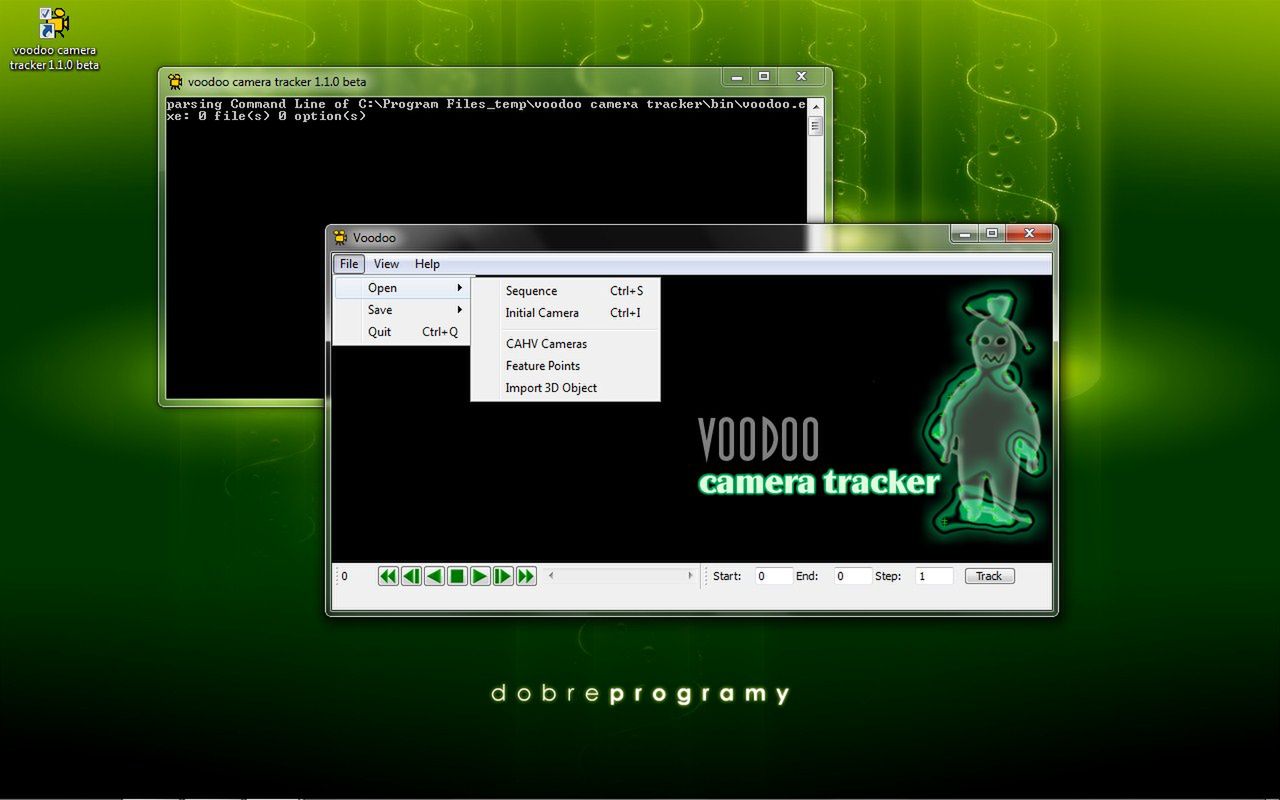Maximize the Voodoo window
The width and height of the screenshot is (1280, 800).
(x=991, y=234)
